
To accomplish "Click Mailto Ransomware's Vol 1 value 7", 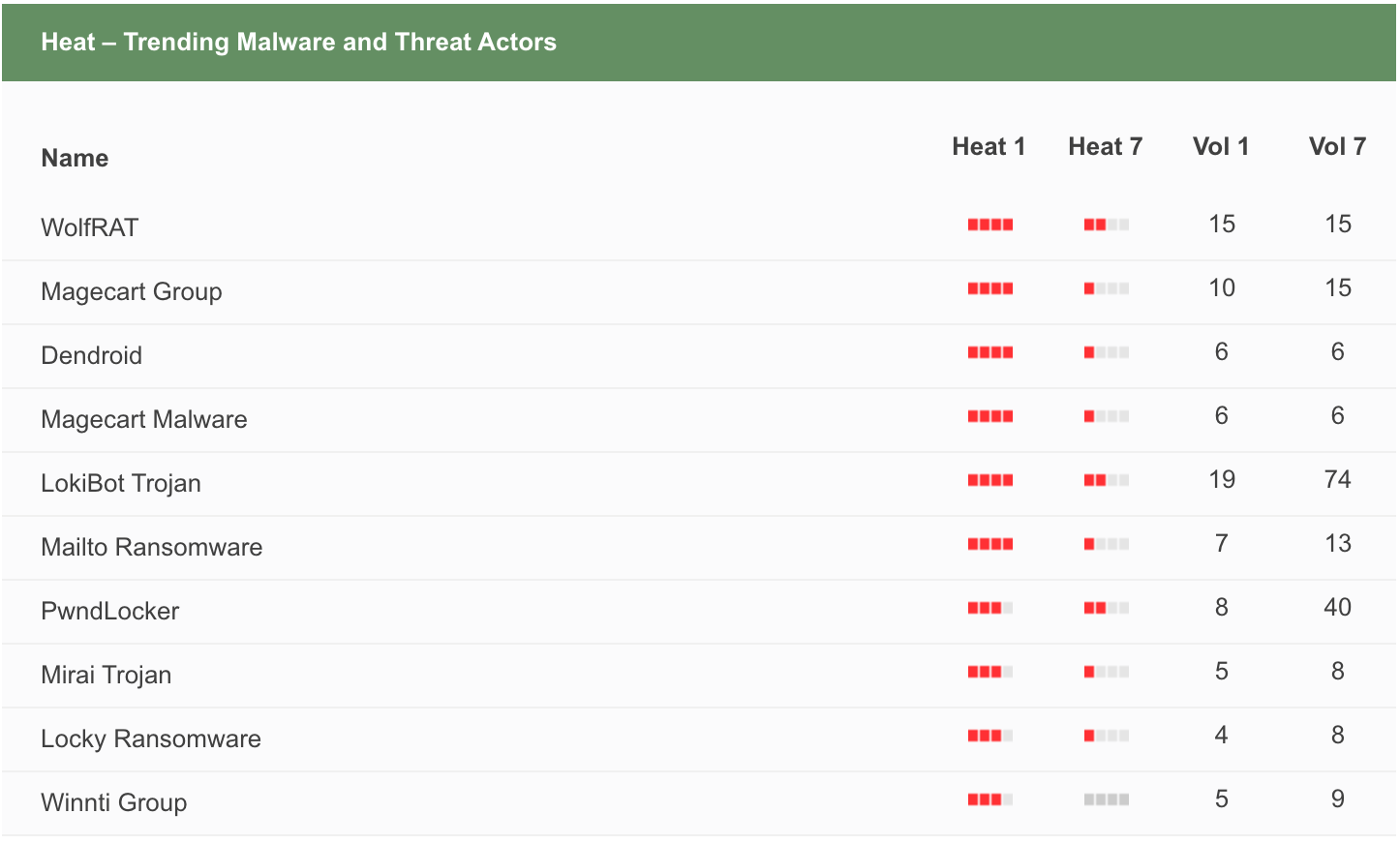I will pos(1222,543).
